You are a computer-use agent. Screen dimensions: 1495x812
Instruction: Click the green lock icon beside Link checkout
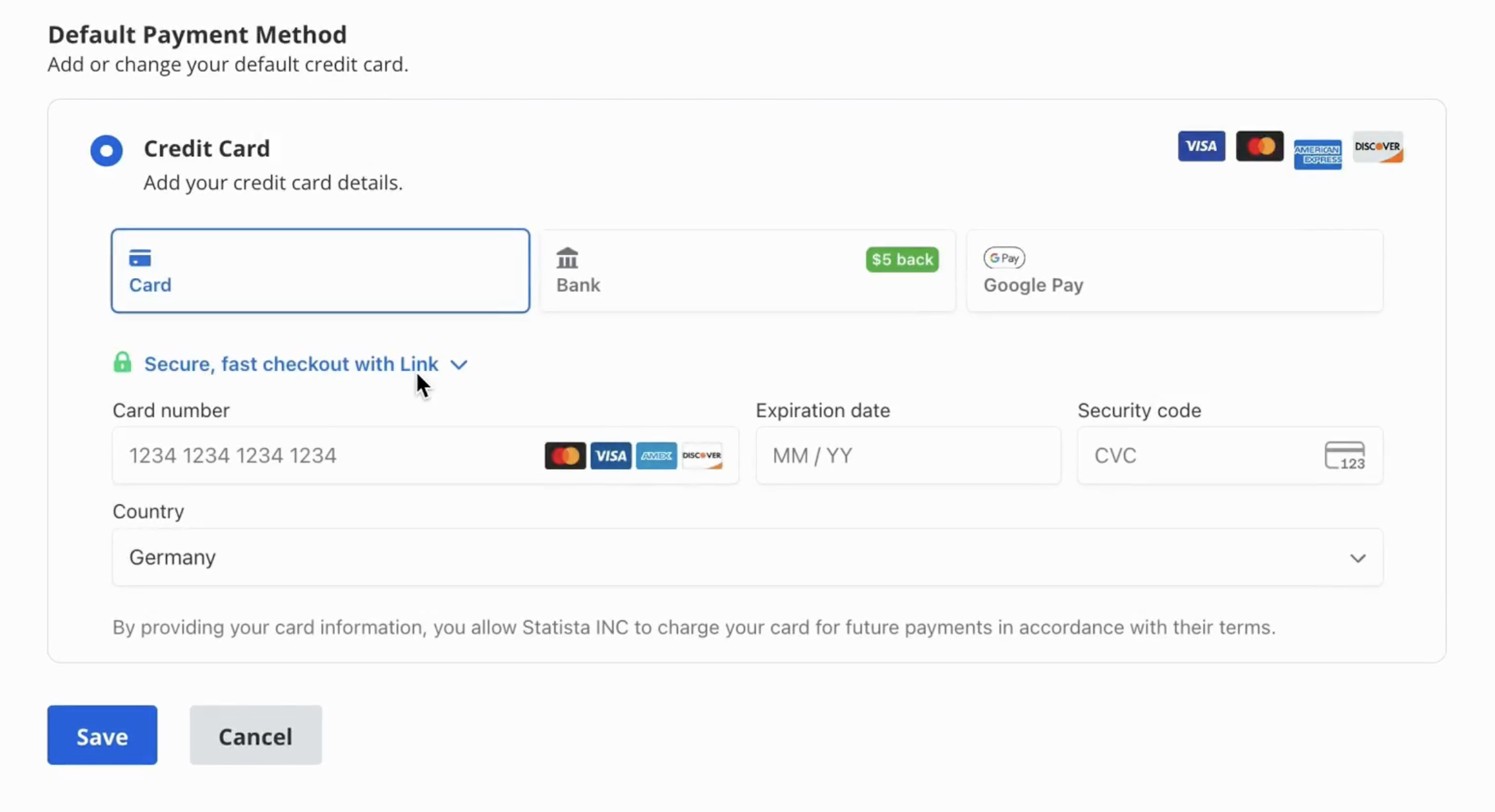coord(122,362)
